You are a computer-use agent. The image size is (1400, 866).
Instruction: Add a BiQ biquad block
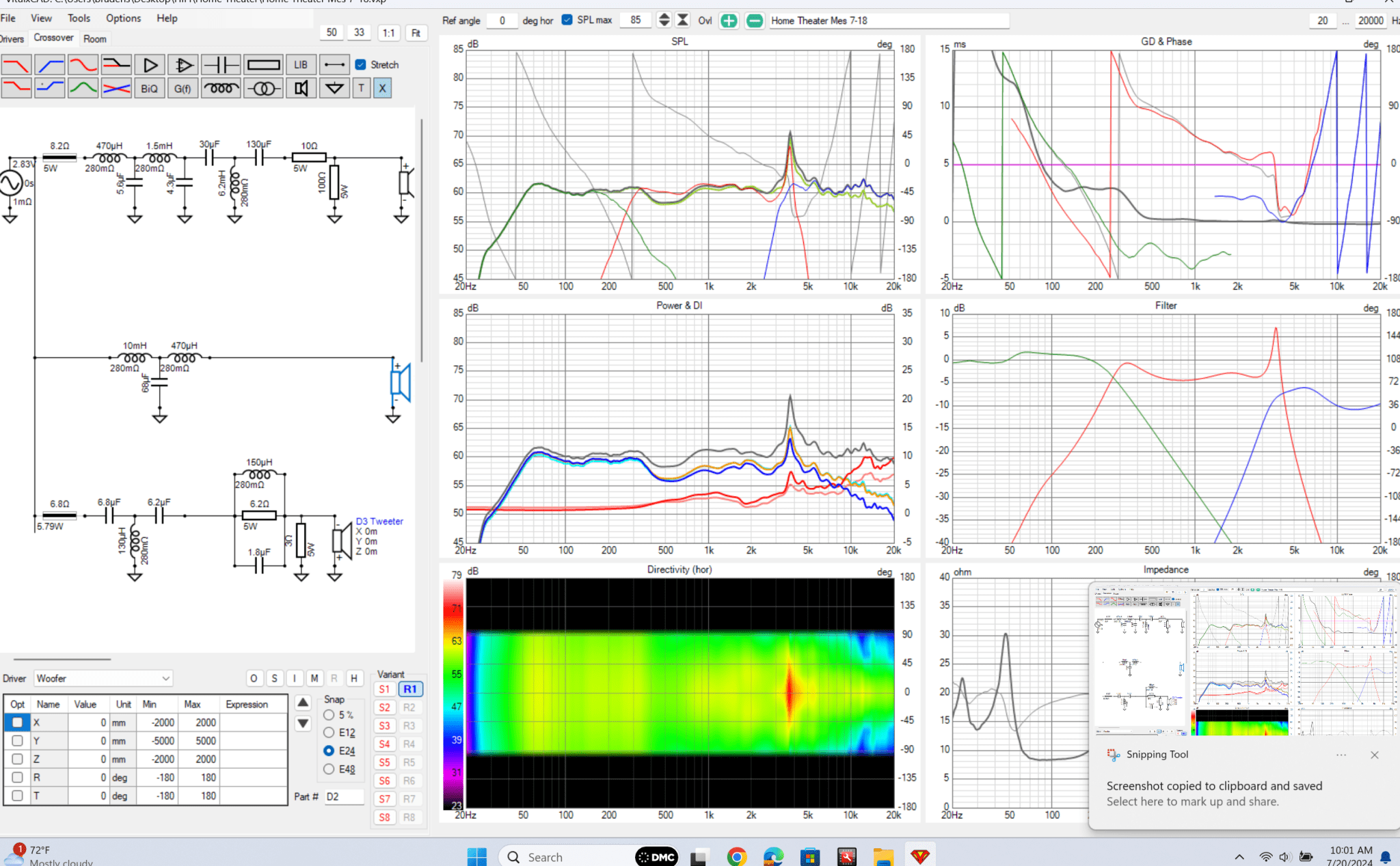coord(150,88)
